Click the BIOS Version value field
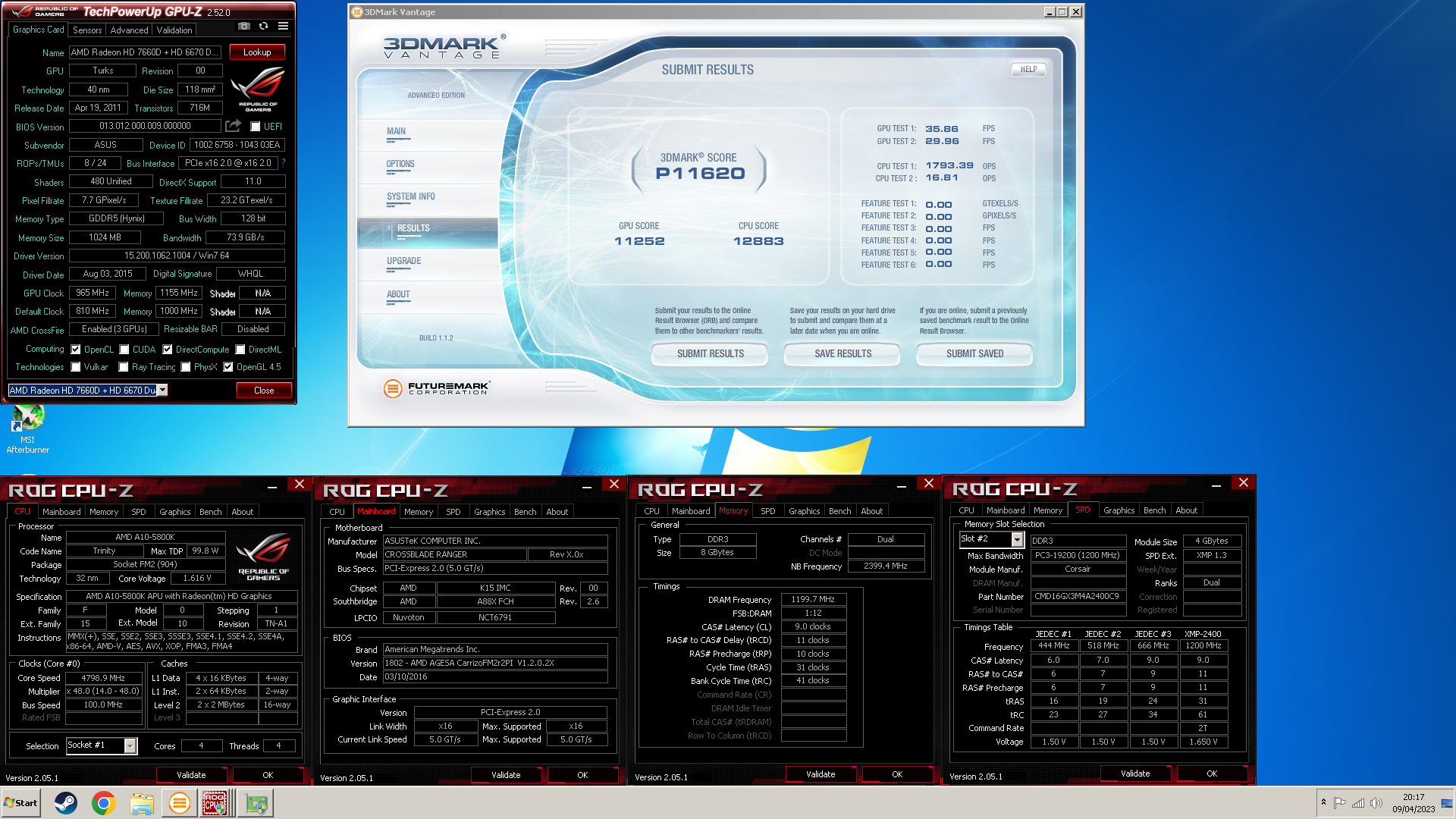The height and width of the screenshot is (819, 1456). [x=145, y=126]
